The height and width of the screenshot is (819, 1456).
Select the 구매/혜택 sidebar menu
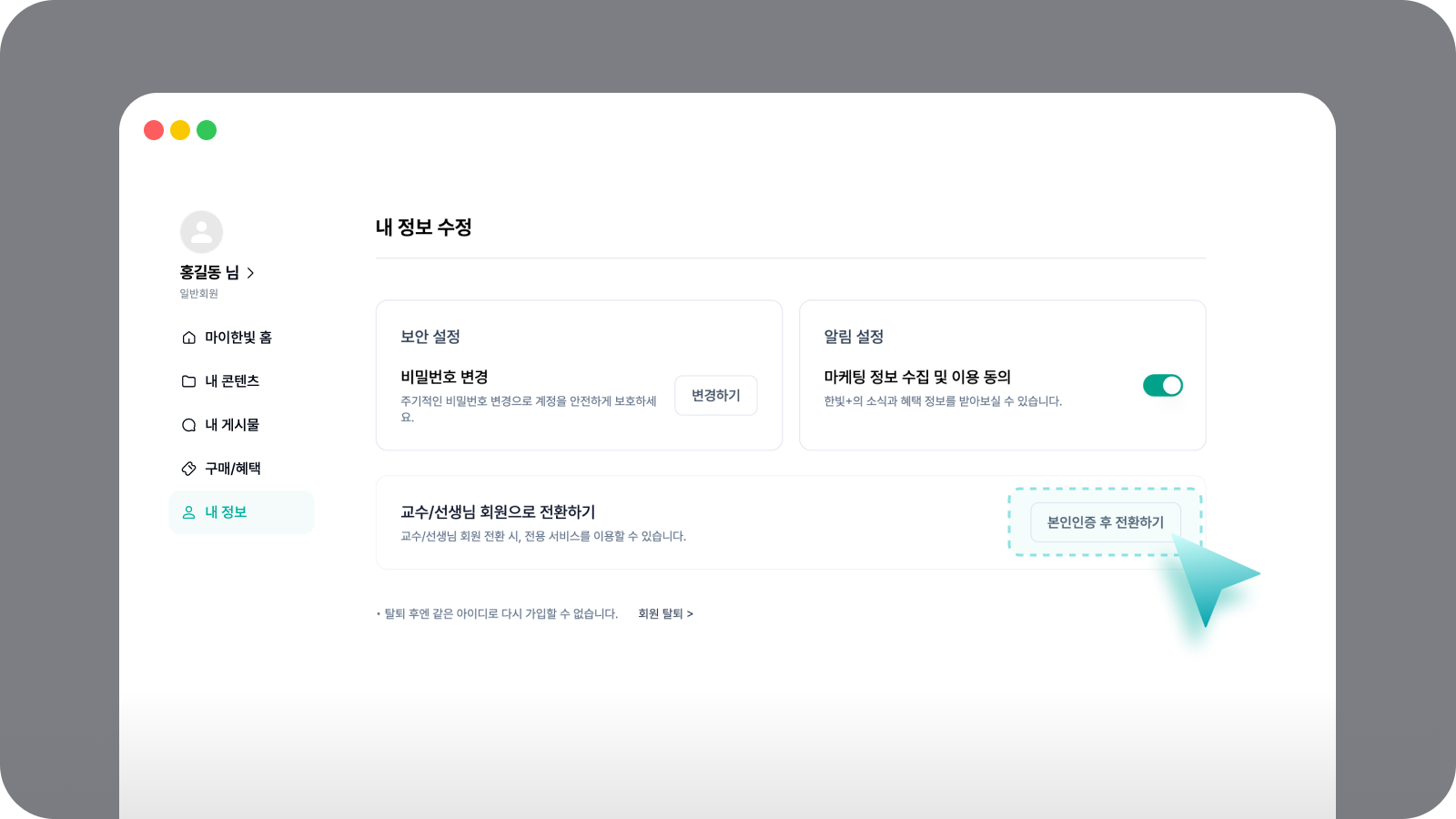[x=233, y=469]
